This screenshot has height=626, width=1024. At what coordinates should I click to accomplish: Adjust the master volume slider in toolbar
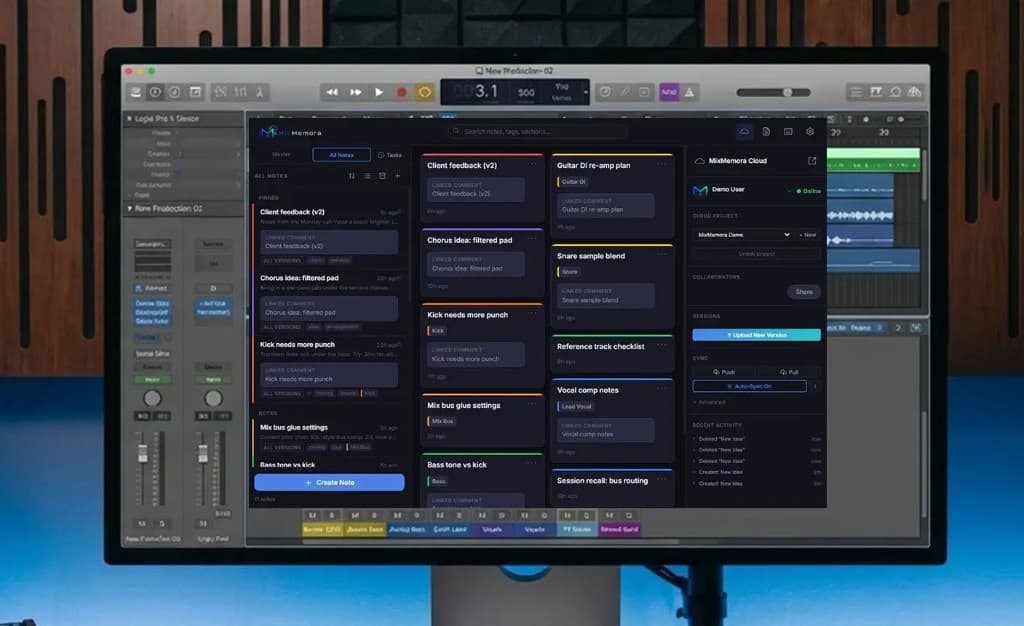(x=774, y=92)
